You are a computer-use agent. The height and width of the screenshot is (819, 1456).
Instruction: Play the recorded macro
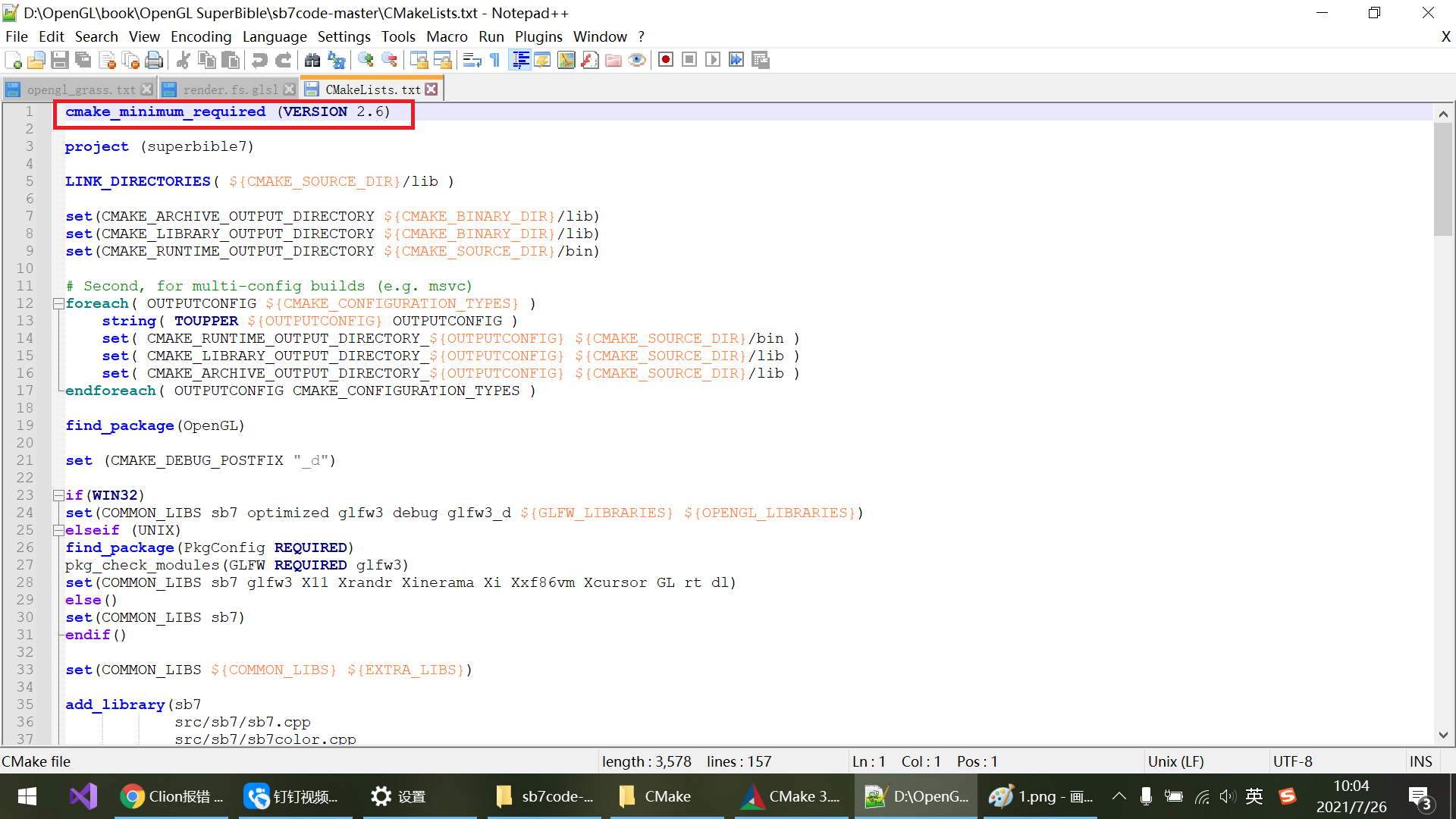pos(713,60)
